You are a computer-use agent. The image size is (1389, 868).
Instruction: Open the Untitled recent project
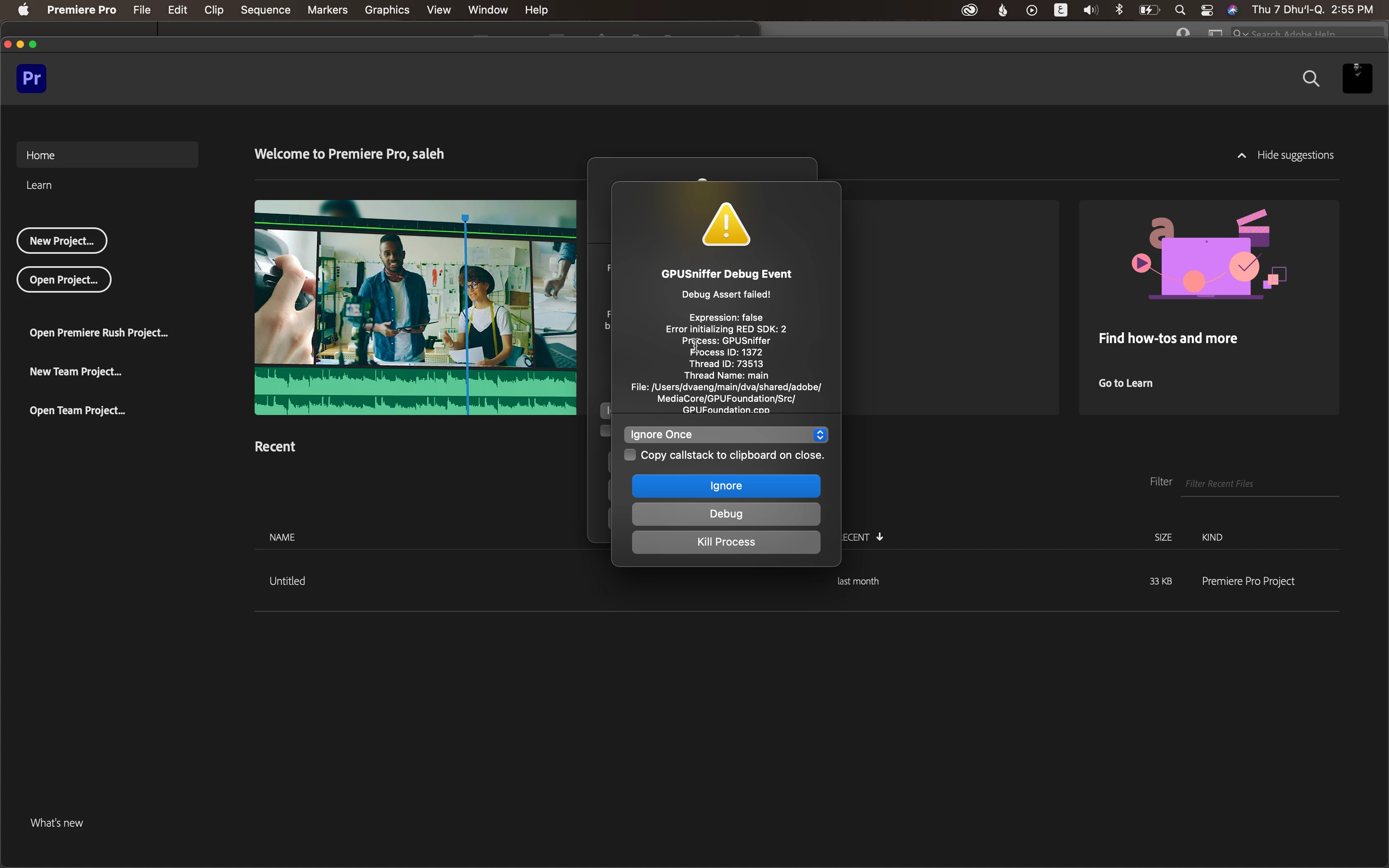[288, 581]
